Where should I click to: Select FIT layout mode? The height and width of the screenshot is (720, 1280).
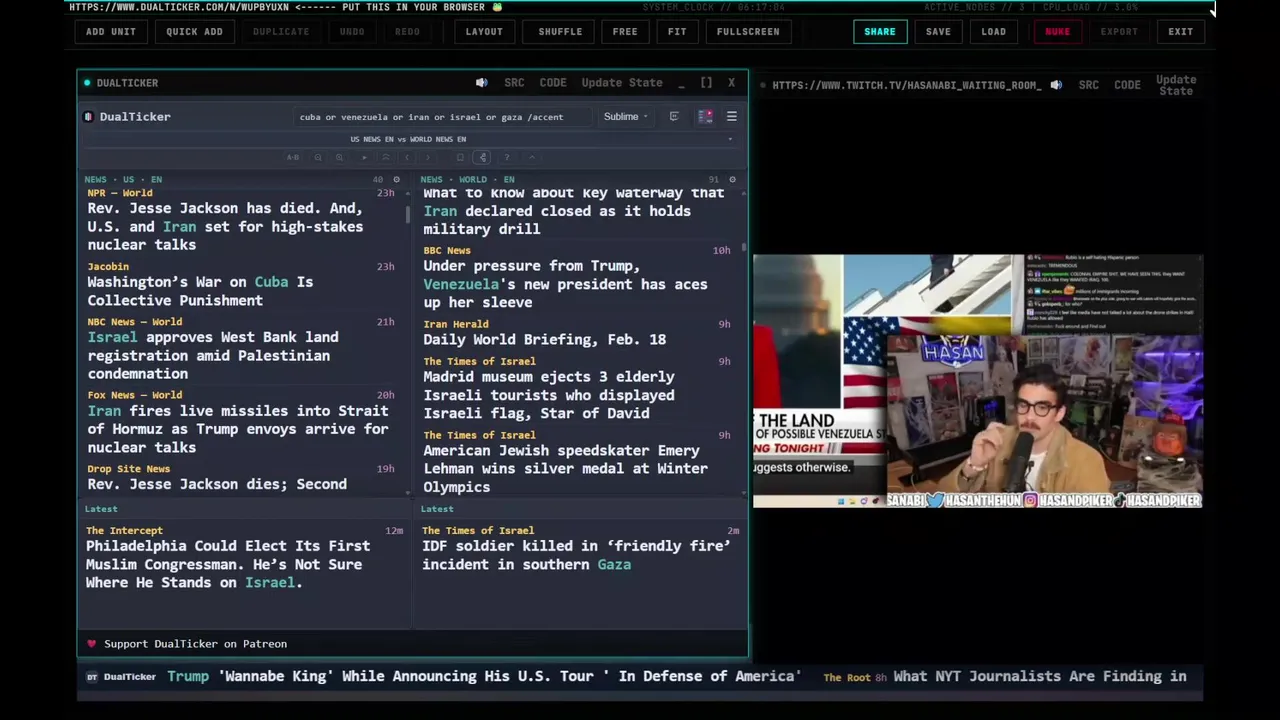(677, 31)
